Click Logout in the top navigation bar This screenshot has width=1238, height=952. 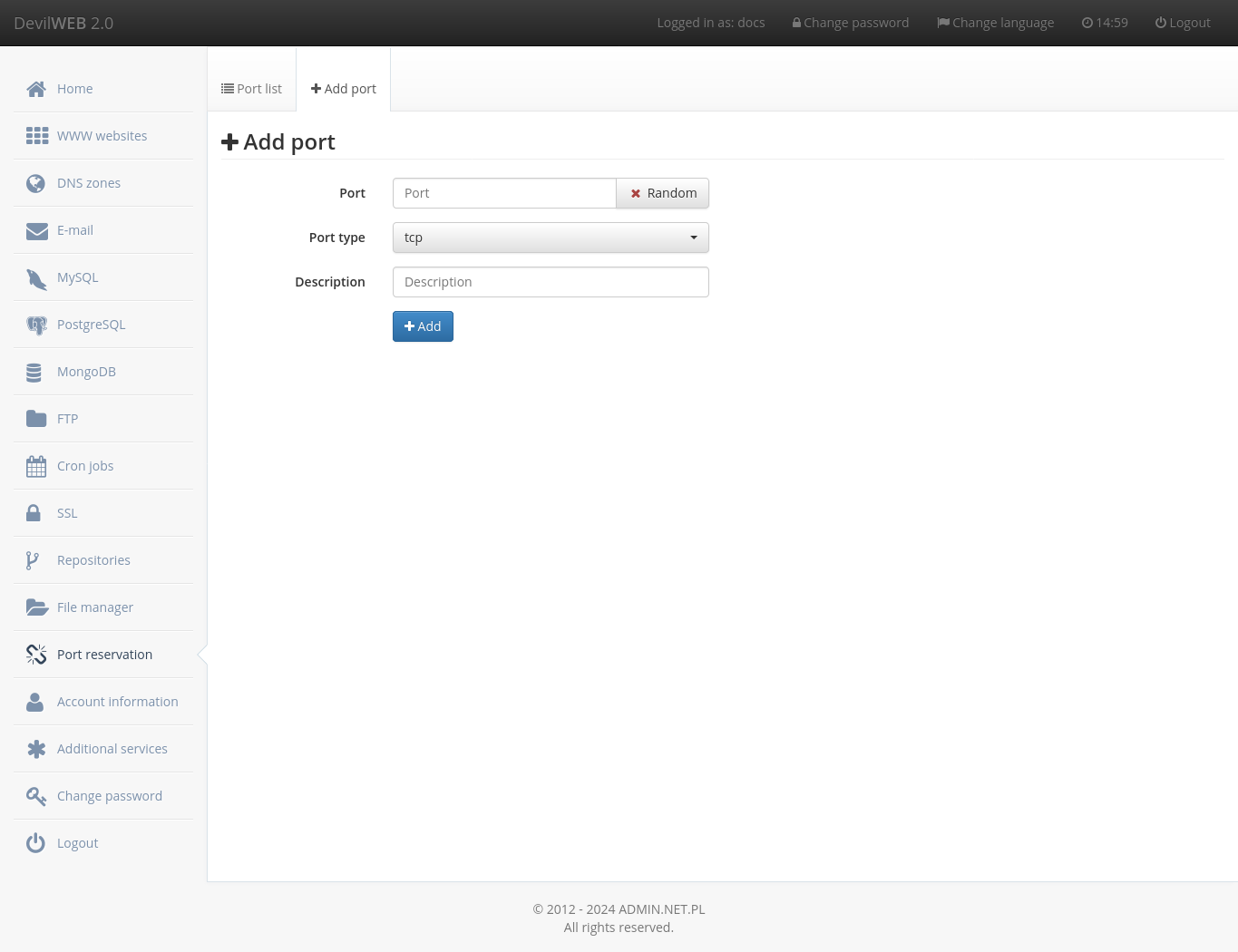[x=1183, y=23]
